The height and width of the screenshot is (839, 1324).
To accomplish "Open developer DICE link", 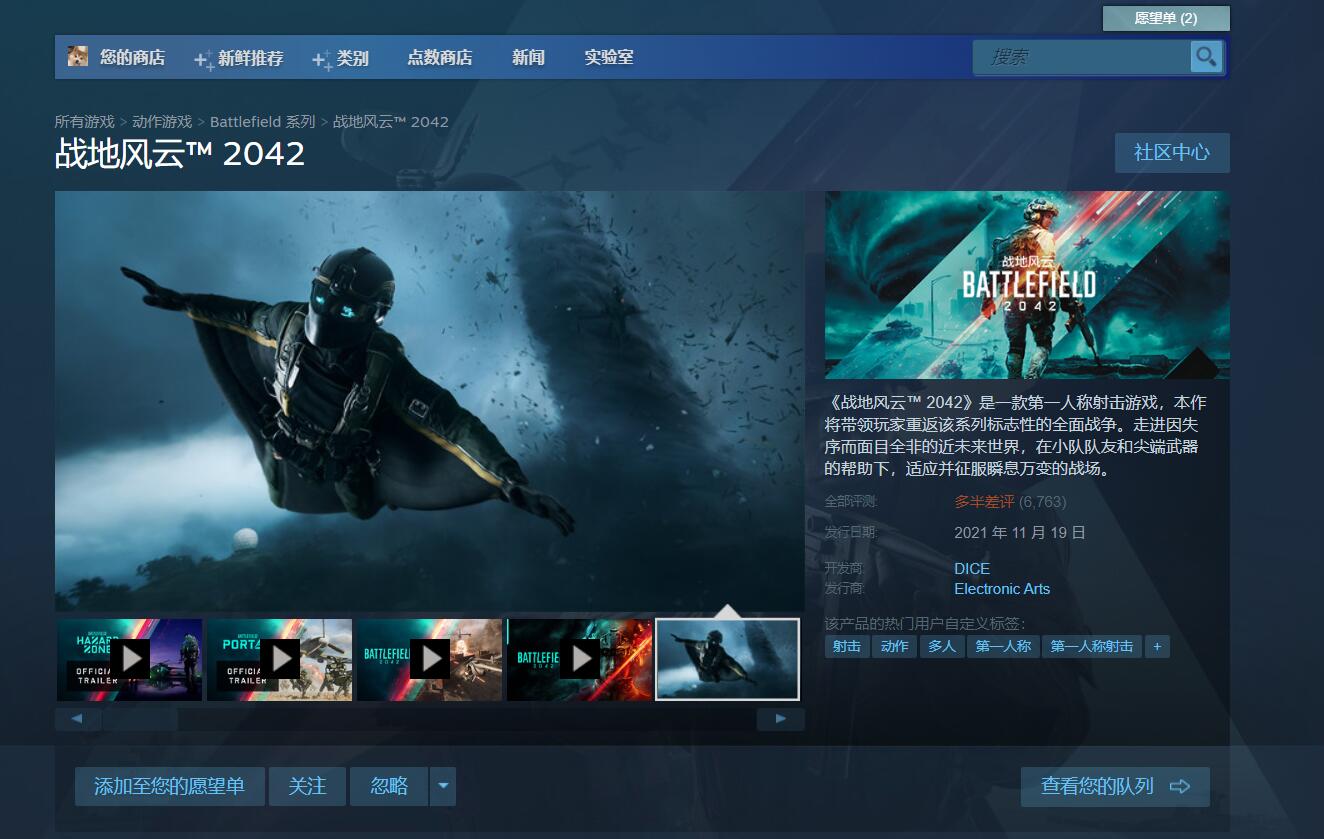I will point(972,568).
